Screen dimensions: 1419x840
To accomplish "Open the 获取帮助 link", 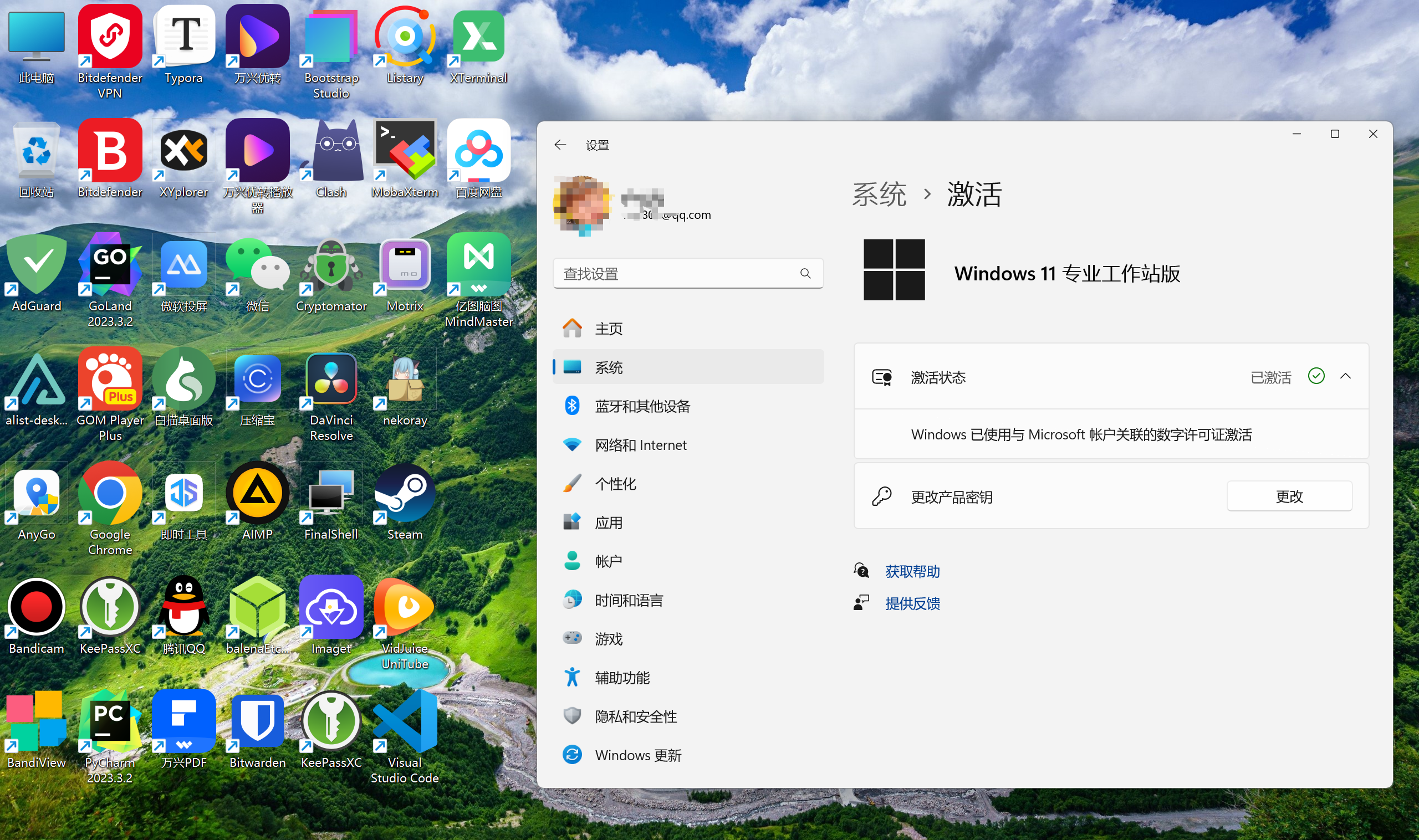I will pyautogui.click(x=912, y=571).
